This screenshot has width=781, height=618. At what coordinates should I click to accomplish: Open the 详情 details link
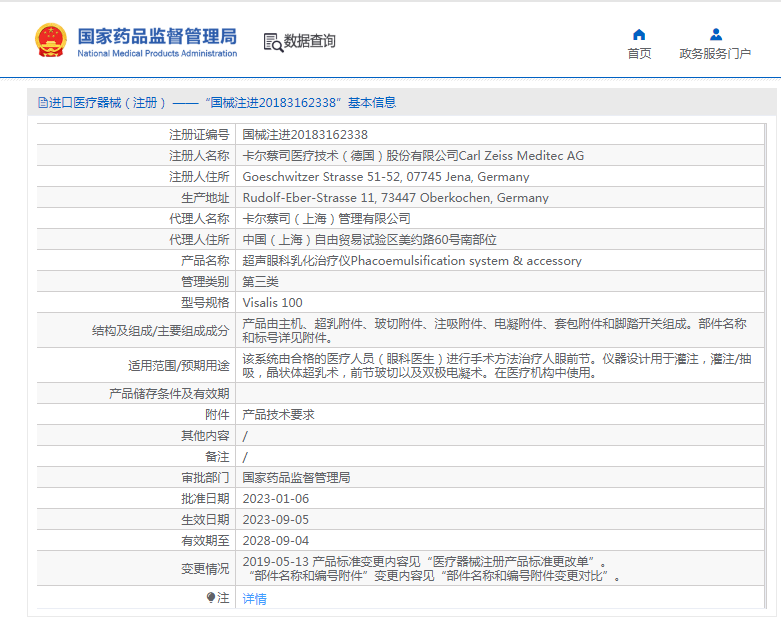[x=255, y=599]
